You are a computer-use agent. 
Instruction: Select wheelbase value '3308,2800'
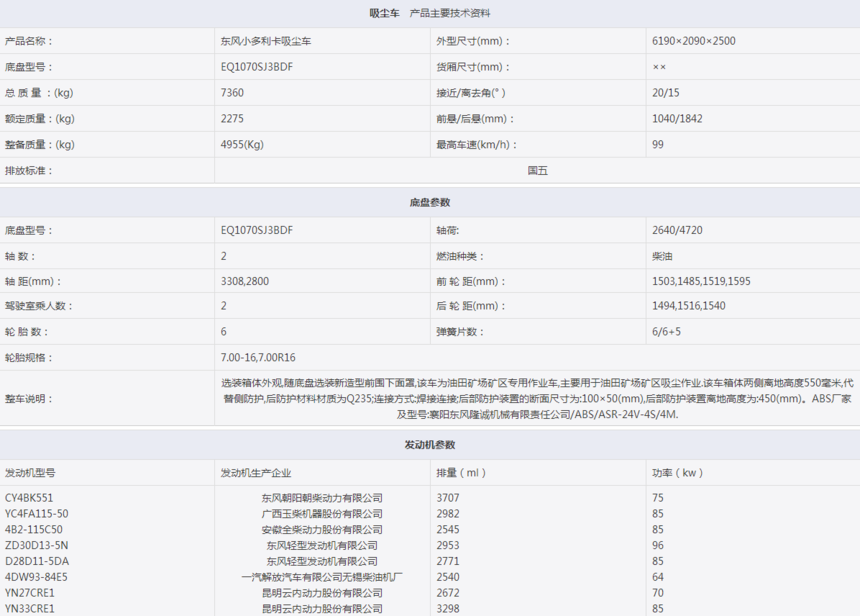[245, 281]
